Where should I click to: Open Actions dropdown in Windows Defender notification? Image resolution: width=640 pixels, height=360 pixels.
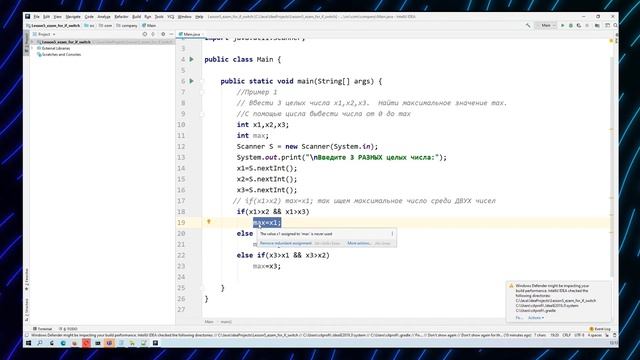pyautogui.click(x=536, y=318)
